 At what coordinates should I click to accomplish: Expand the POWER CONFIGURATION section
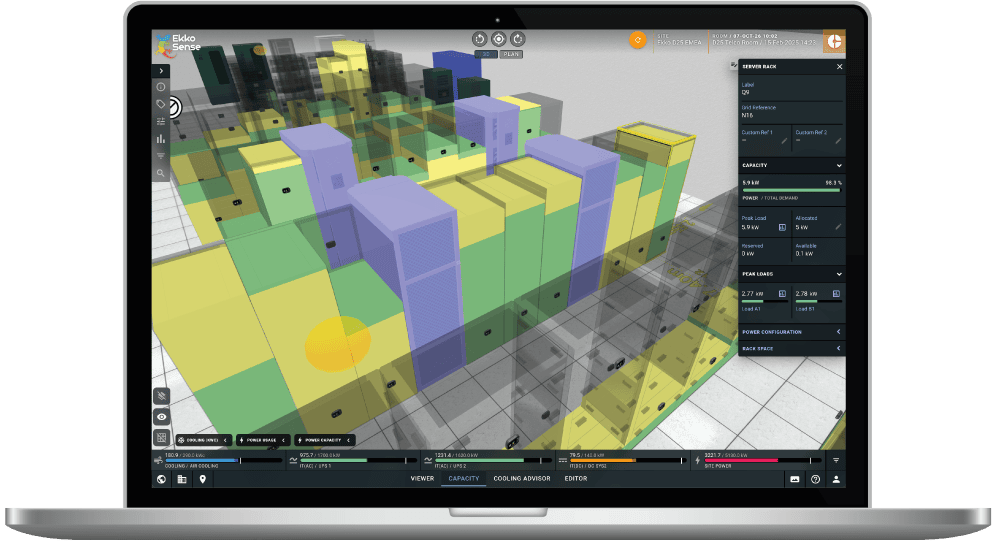point(791,332)
